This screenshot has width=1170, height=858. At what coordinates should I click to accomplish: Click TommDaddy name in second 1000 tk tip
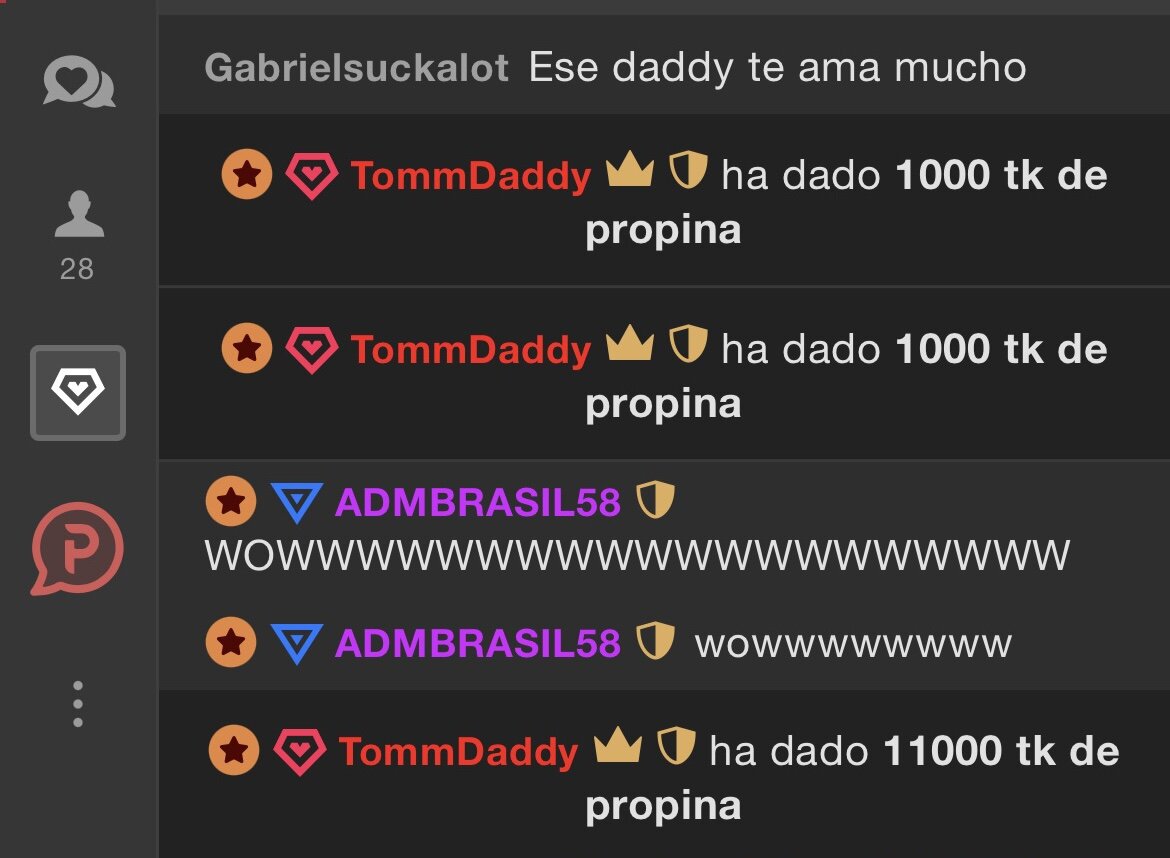471,350
